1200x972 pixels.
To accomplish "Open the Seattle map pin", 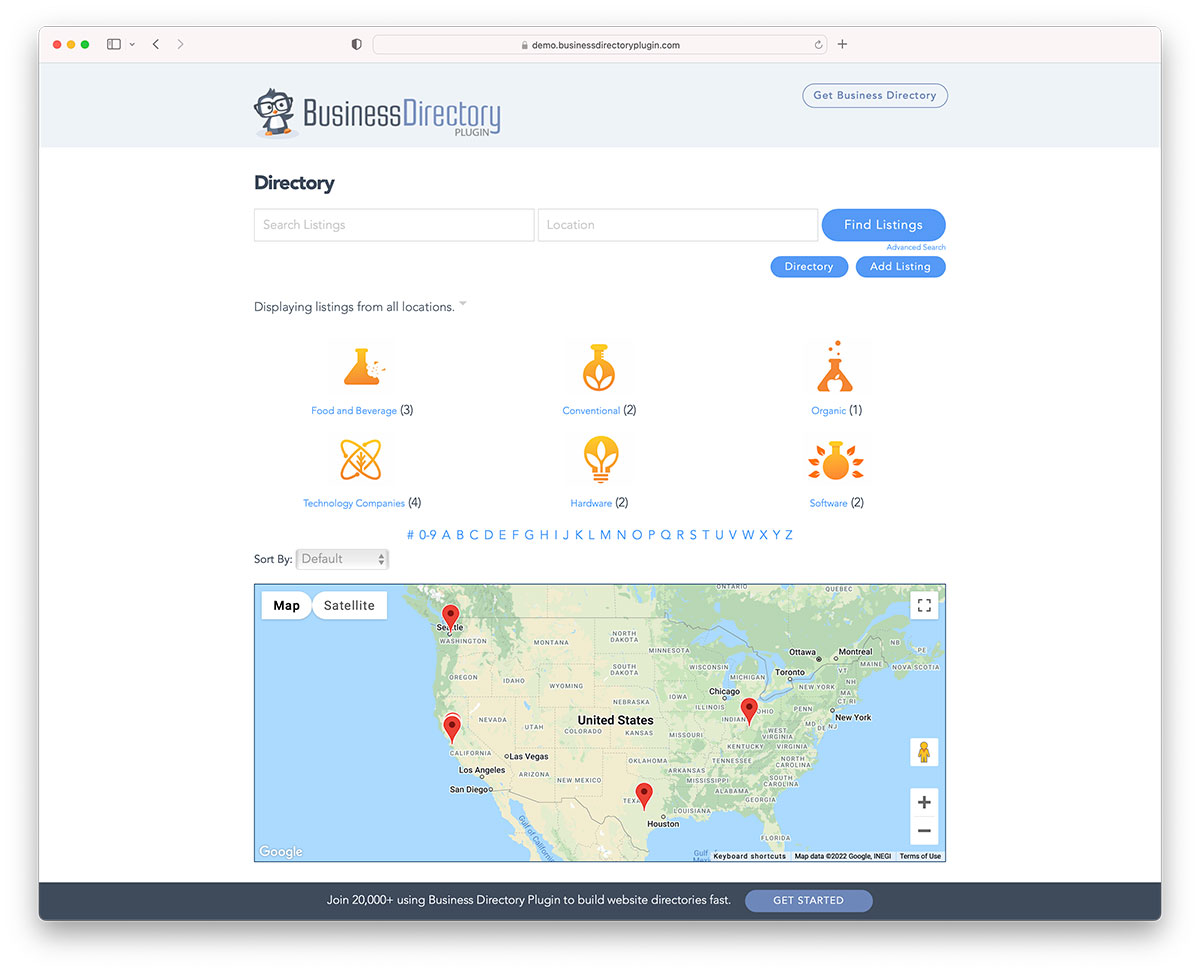I will pos(451,618).
